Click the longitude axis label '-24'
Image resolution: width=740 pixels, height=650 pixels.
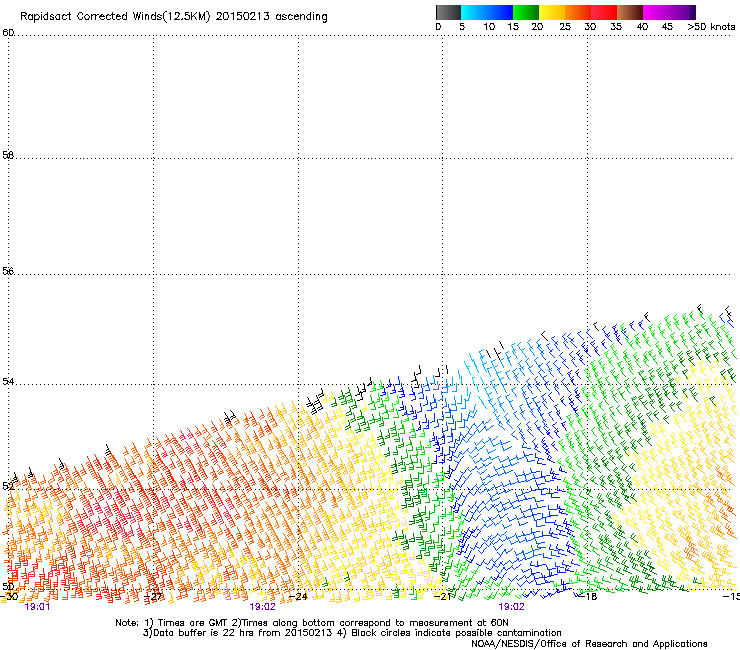(298, 597)
